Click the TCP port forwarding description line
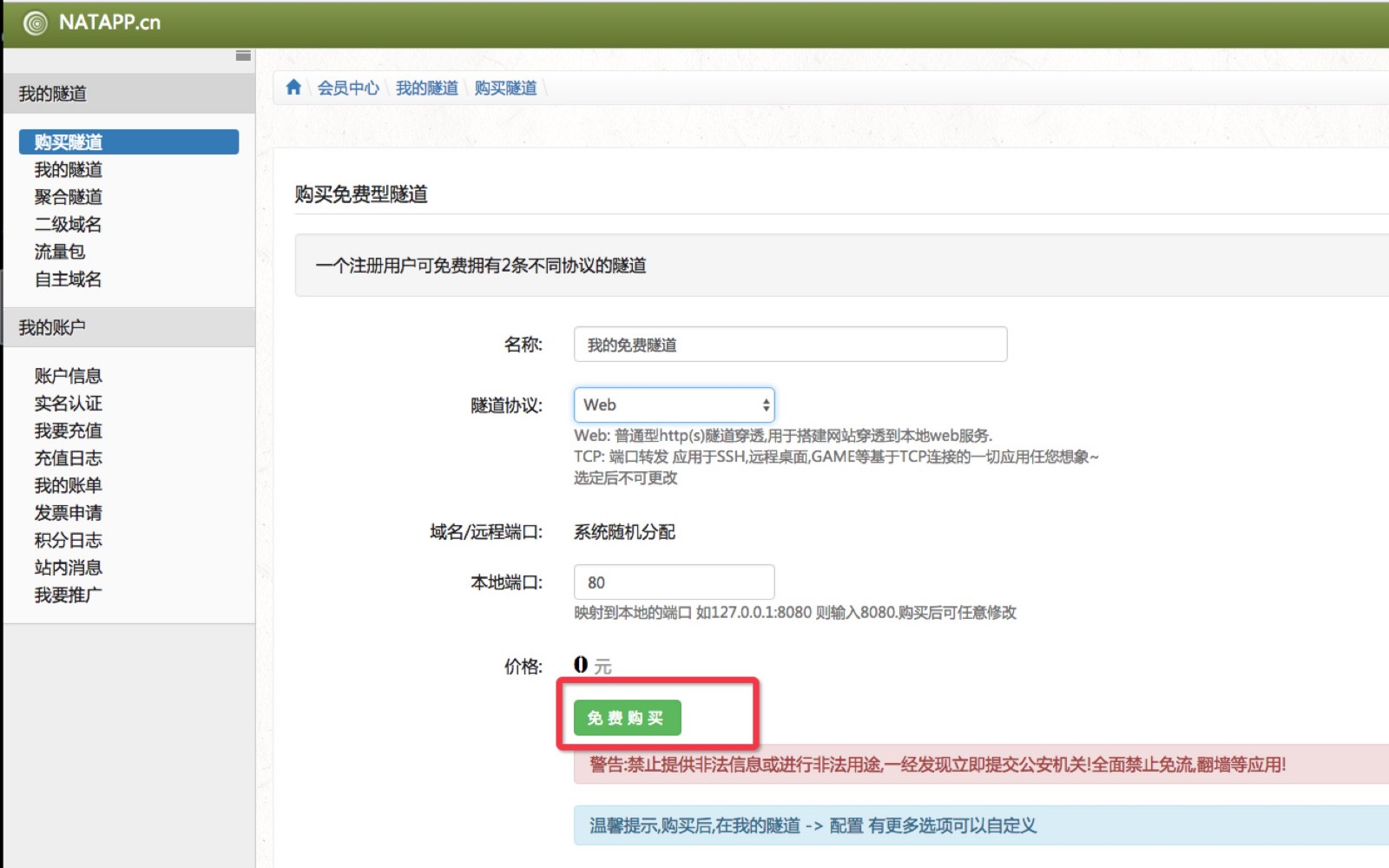 [x=836, y=457]
